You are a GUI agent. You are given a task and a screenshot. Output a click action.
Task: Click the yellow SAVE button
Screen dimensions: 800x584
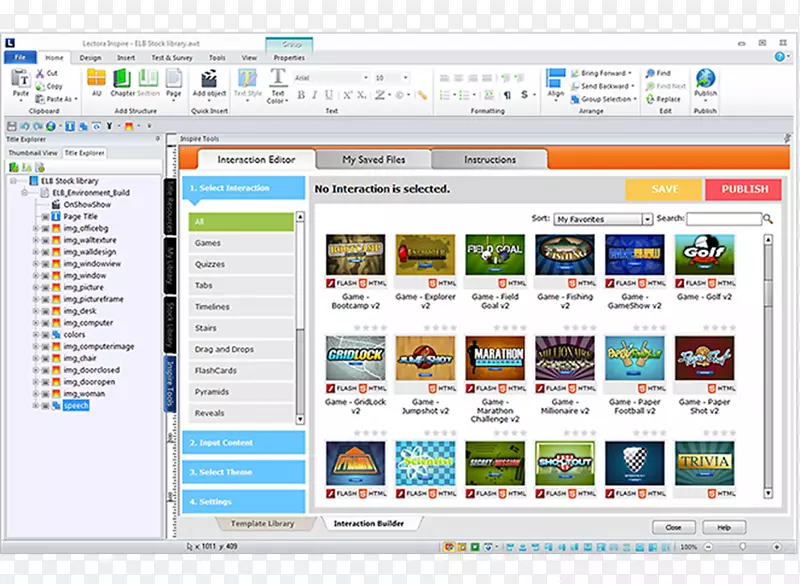(664, 189)
